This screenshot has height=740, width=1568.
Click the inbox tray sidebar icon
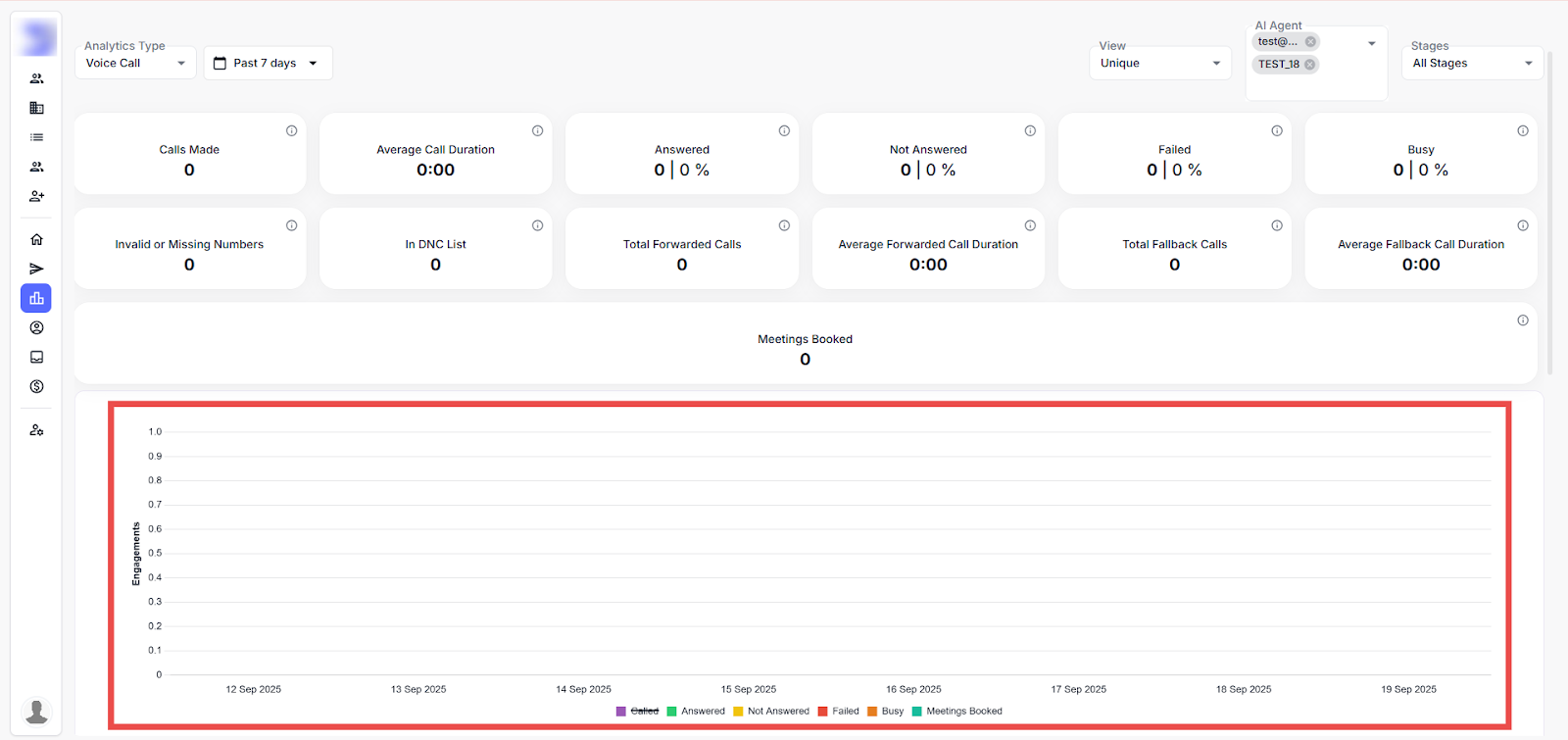[36, 357]
